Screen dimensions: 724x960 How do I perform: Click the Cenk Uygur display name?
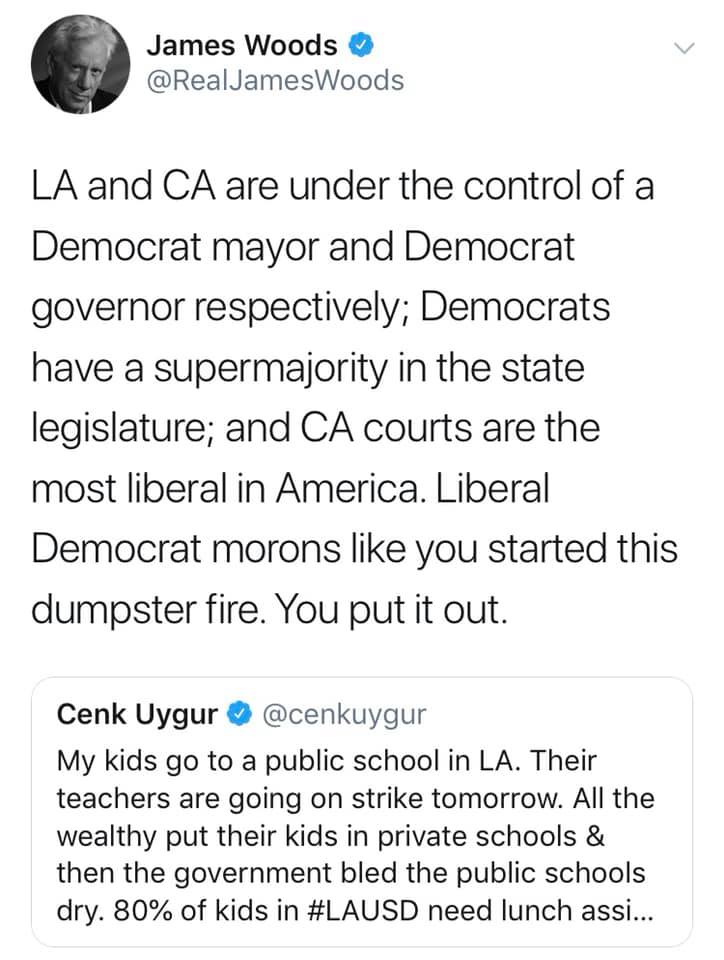[x=137, y=714]
